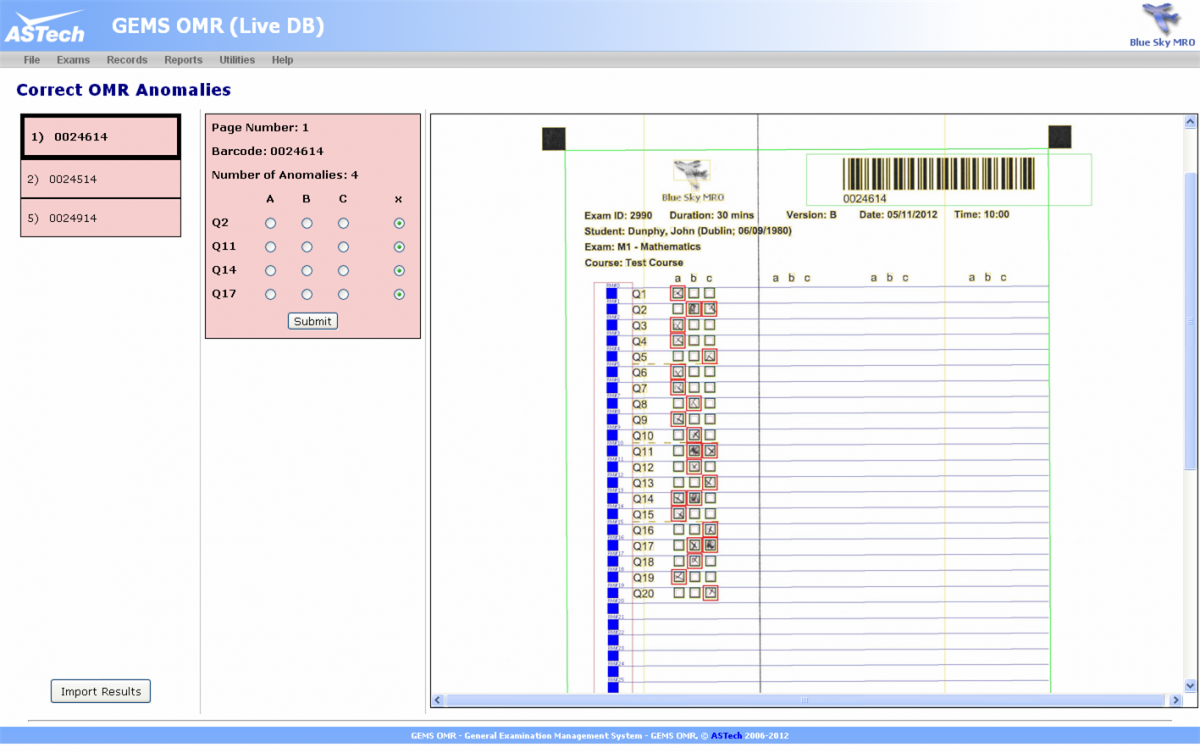Screen dimensions: 1200x753
Task: Select the x option for Q17
Action: [399, 295]
